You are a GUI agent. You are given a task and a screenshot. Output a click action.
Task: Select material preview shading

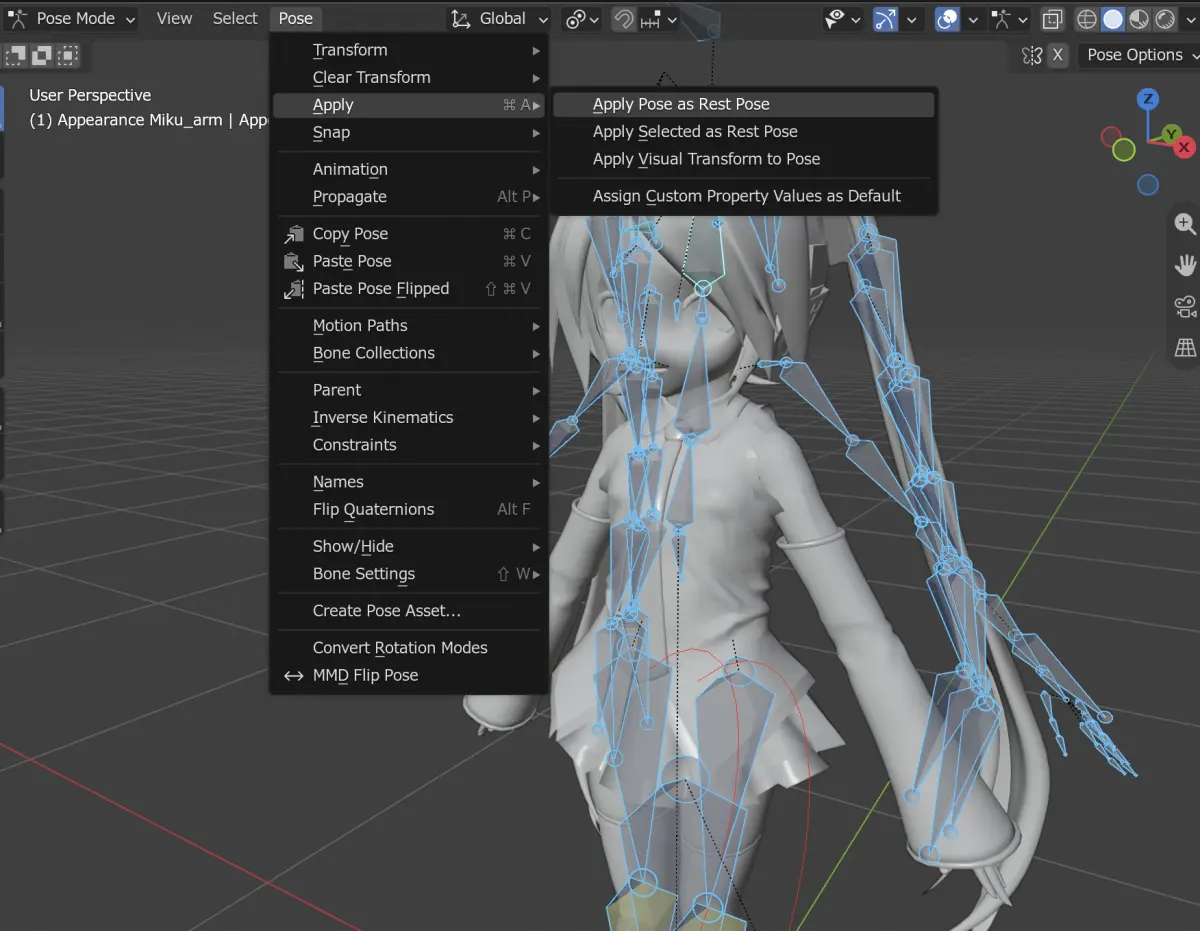click(x=1139, y=19)
